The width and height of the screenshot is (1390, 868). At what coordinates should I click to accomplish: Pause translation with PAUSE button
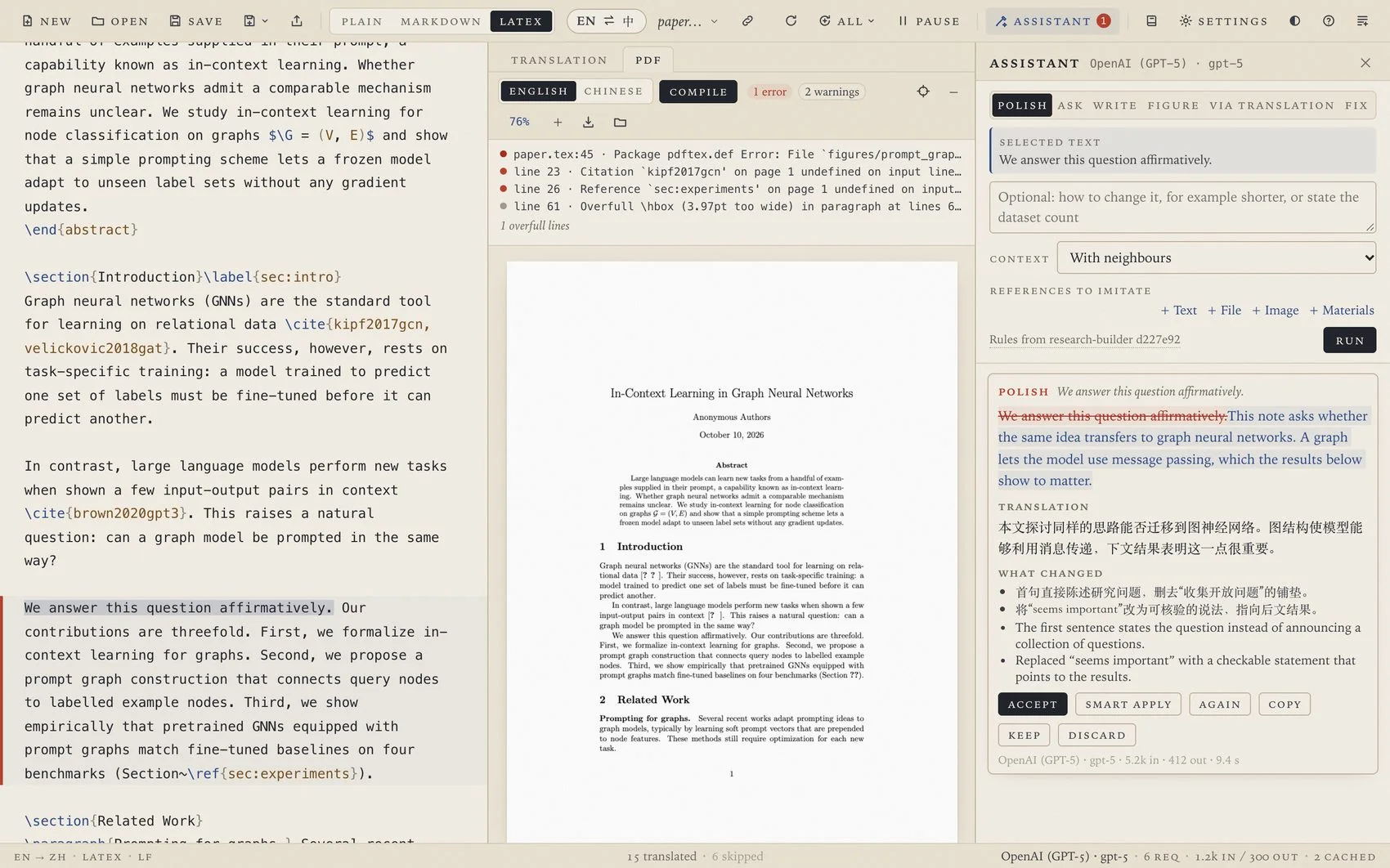coord(929,21)
